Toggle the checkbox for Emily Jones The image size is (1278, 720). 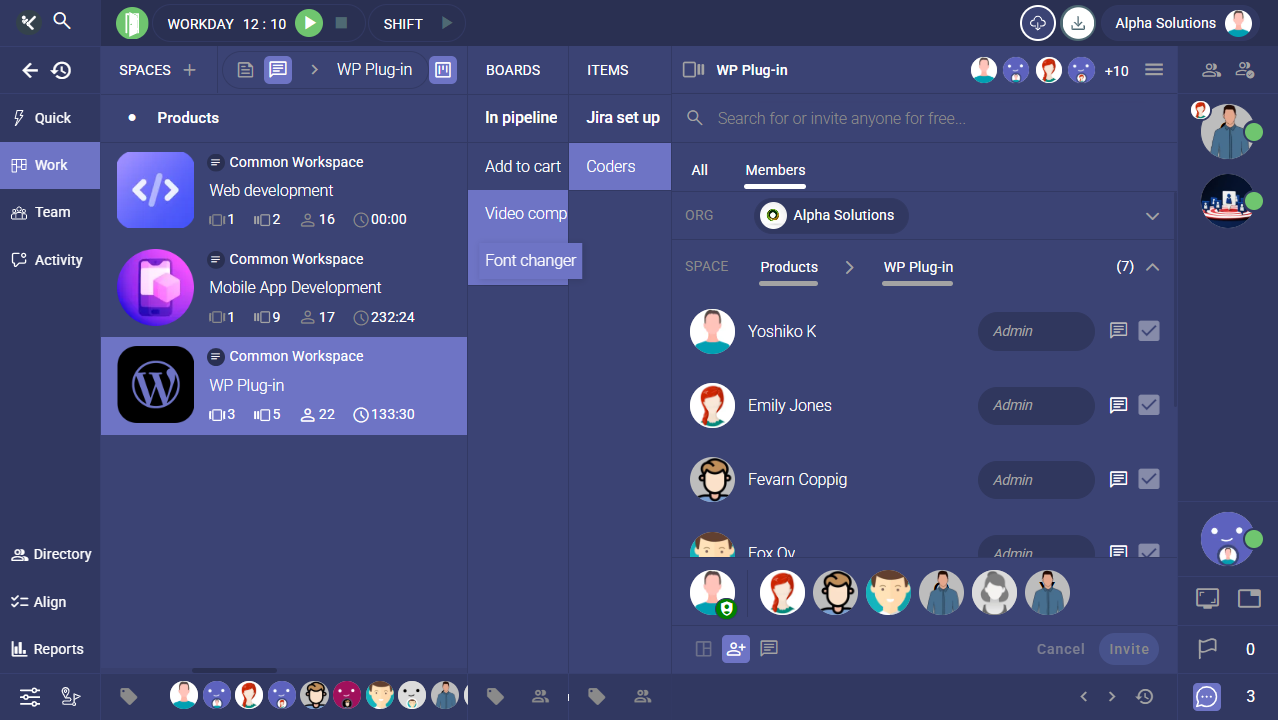[x=1149, y=405]
